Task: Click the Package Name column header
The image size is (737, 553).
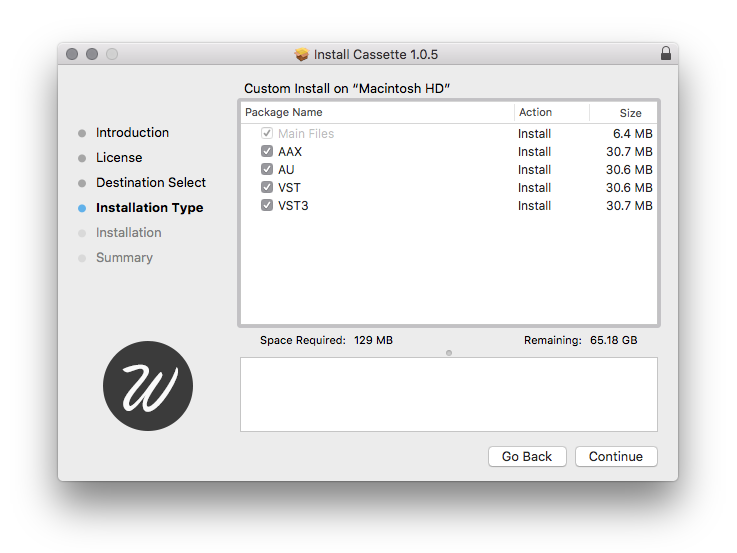Action: pyautogui.click(x=377, y=112)
